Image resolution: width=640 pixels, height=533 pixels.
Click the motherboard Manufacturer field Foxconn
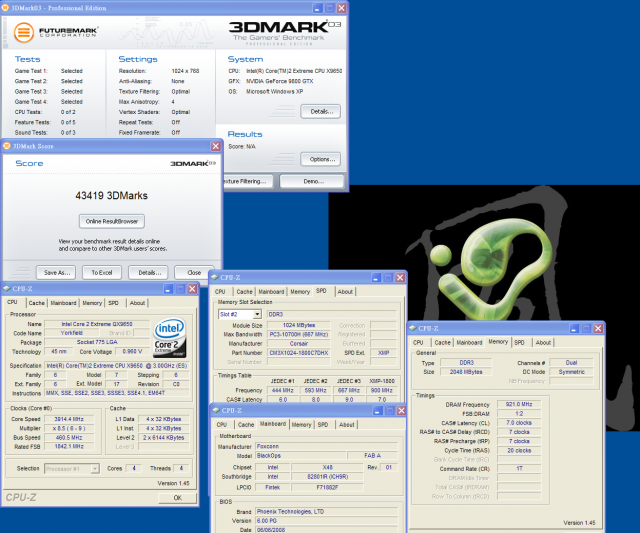point(327,446)
